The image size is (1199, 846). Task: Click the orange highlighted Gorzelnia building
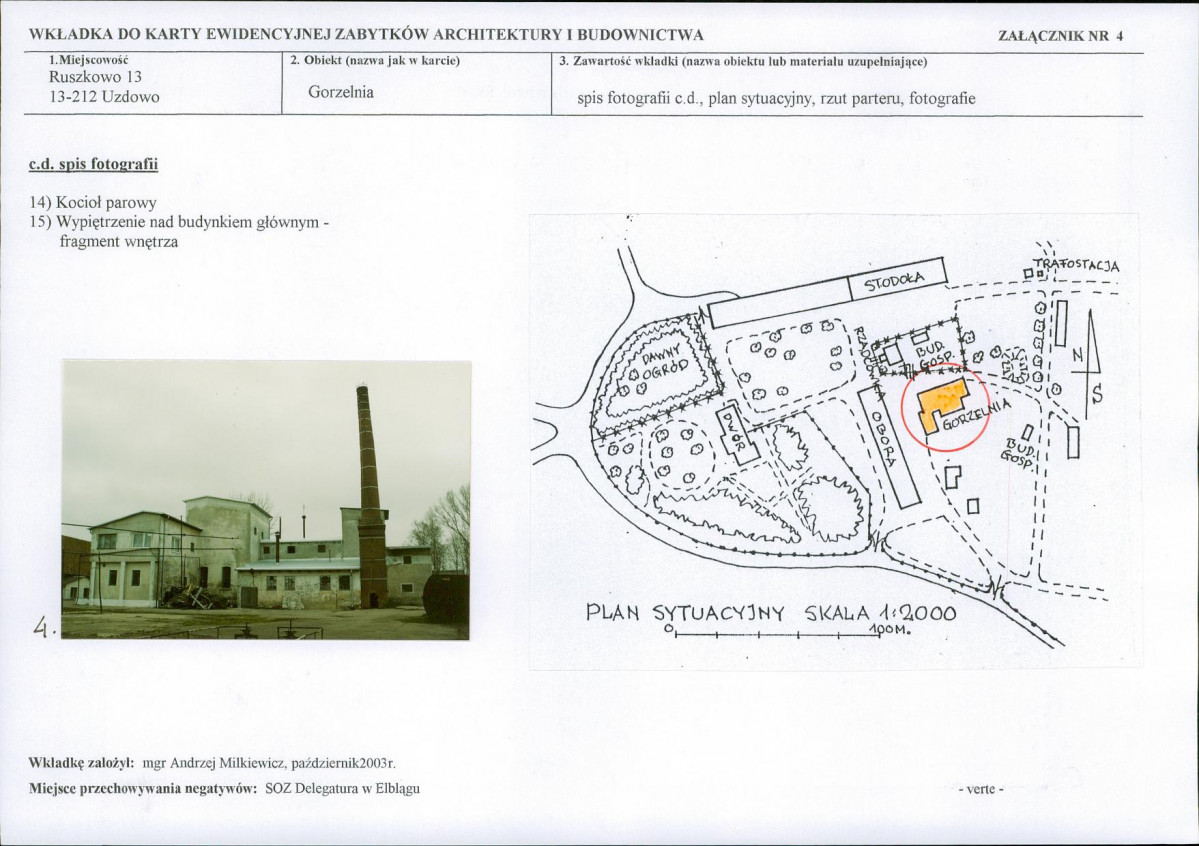coord(941,405)
